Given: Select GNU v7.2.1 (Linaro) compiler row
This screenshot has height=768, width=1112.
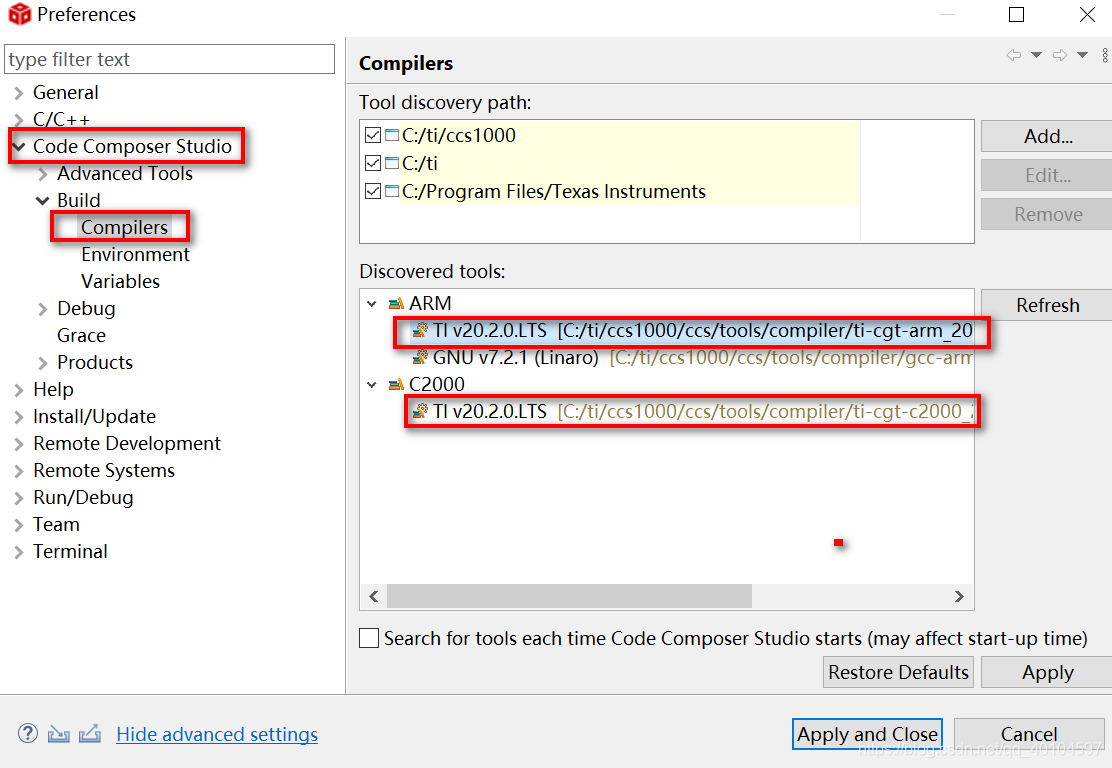Looking at the screenshot, I should (691, 357).
